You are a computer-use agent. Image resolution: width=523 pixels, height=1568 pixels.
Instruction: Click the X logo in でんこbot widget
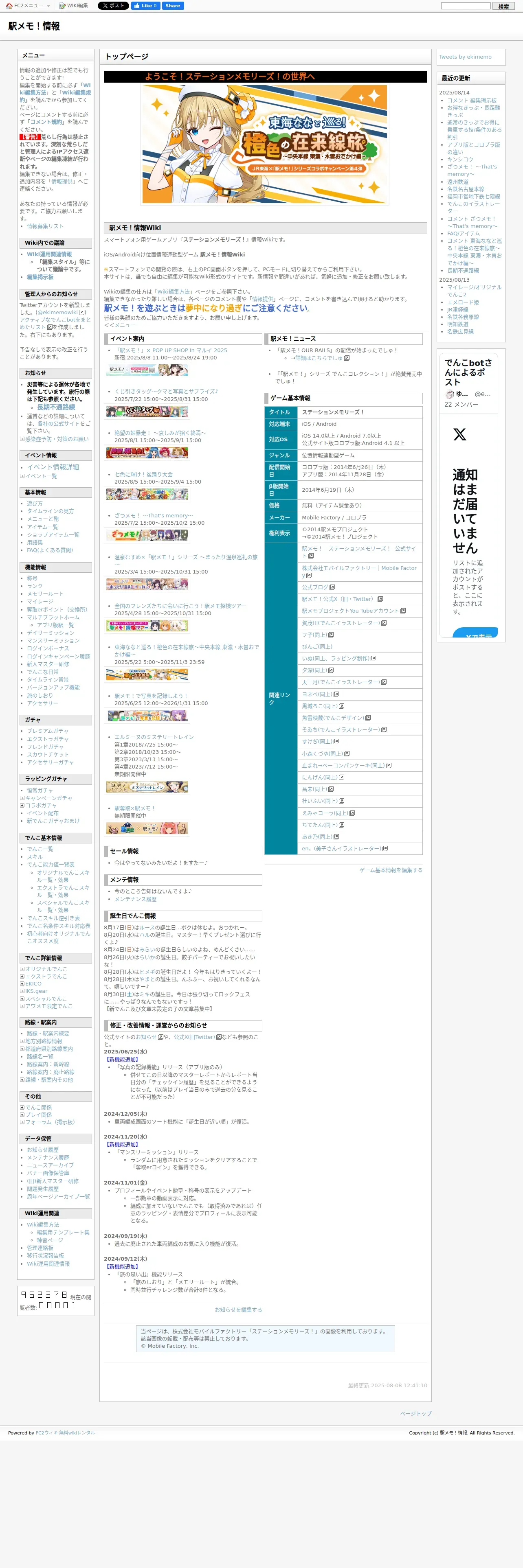tap(460, 434)
